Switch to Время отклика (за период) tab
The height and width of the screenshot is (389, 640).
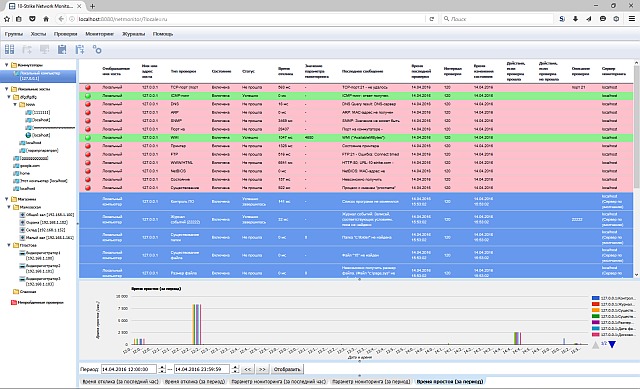click(195, 382)
